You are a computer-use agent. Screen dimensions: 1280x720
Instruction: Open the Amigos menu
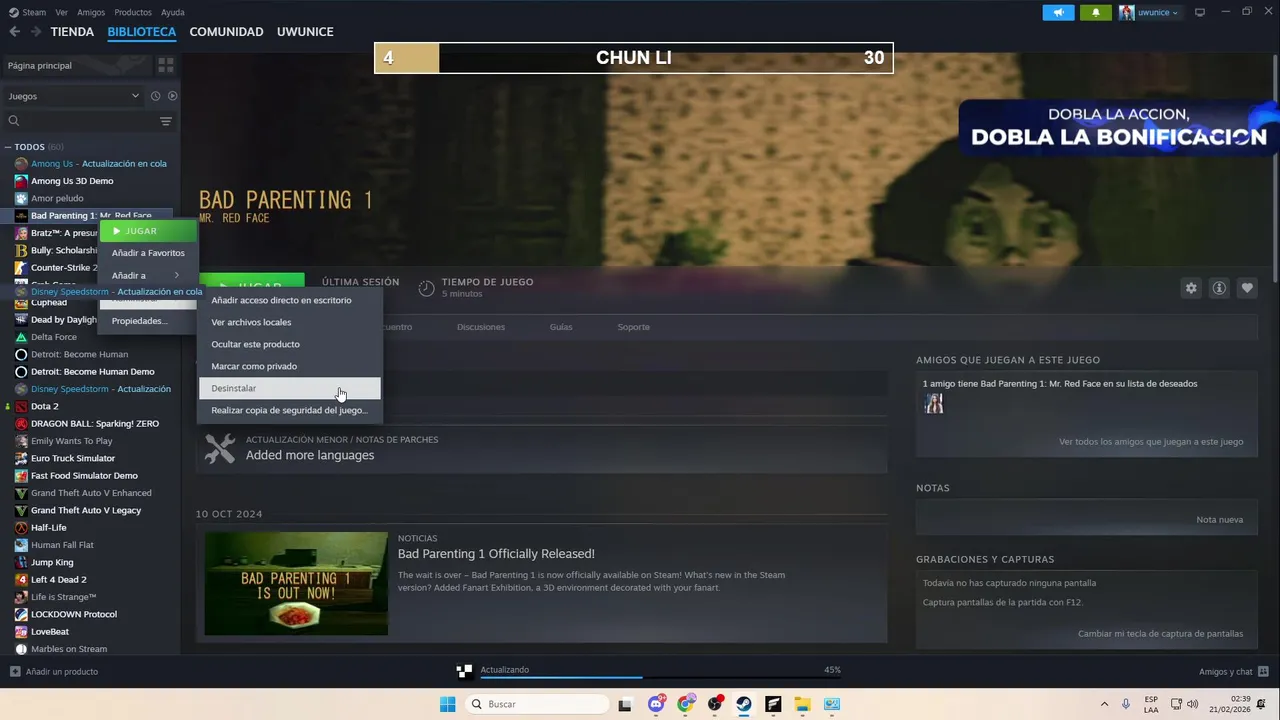[x=91, y=12]
